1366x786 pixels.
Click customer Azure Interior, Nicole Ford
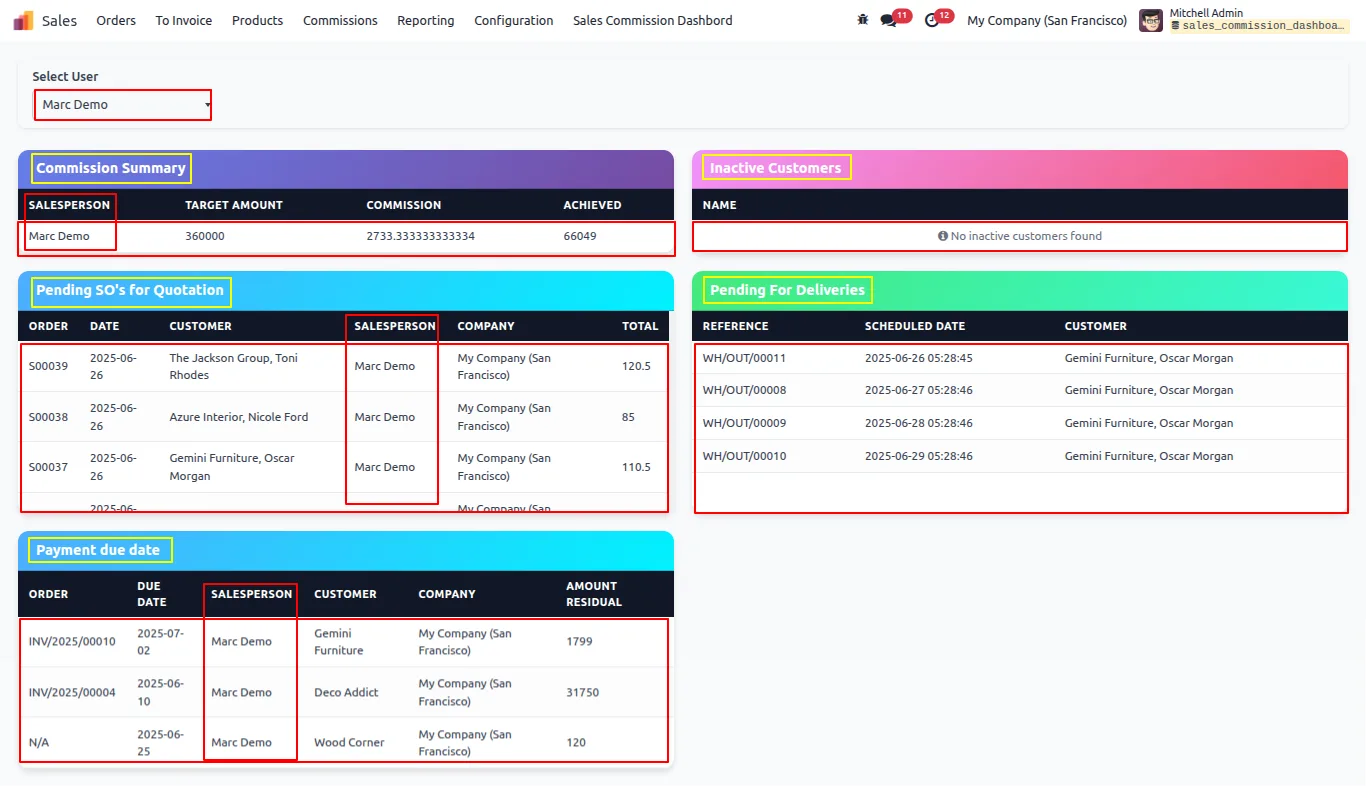[239, 417]
